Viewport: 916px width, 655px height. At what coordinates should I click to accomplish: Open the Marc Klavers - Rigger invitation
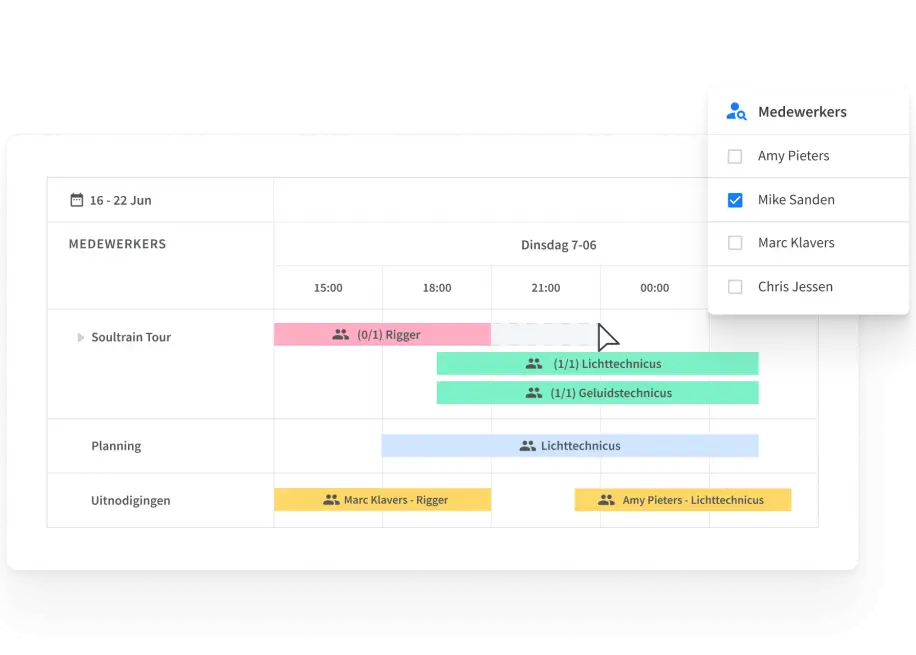(383, 500)
